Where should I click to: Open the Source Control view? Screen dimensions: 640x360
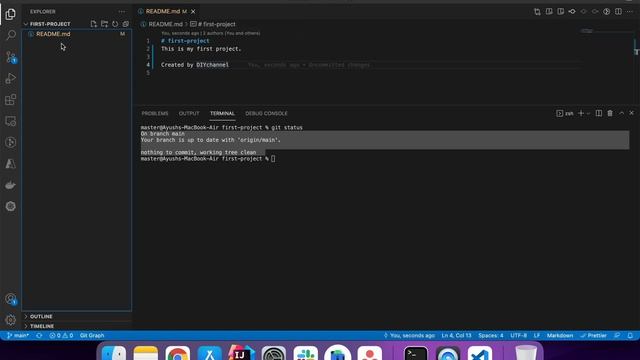tap(11, 57)
